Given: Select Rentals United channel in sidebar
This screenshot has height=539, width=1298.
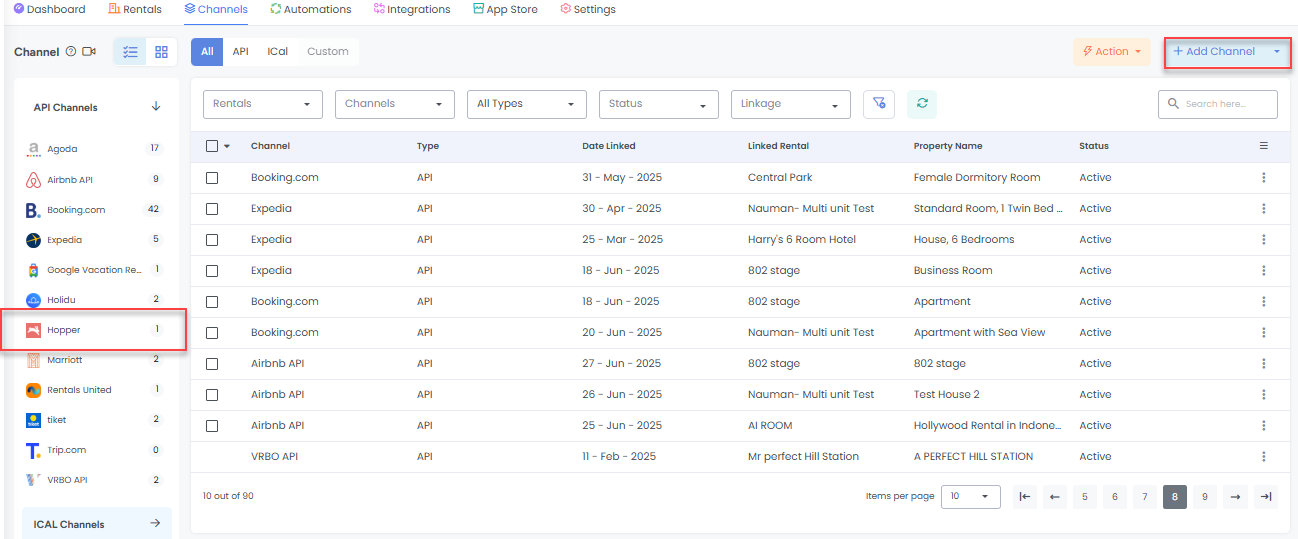Looking at the screenshot, I should [x=94, y=390].
